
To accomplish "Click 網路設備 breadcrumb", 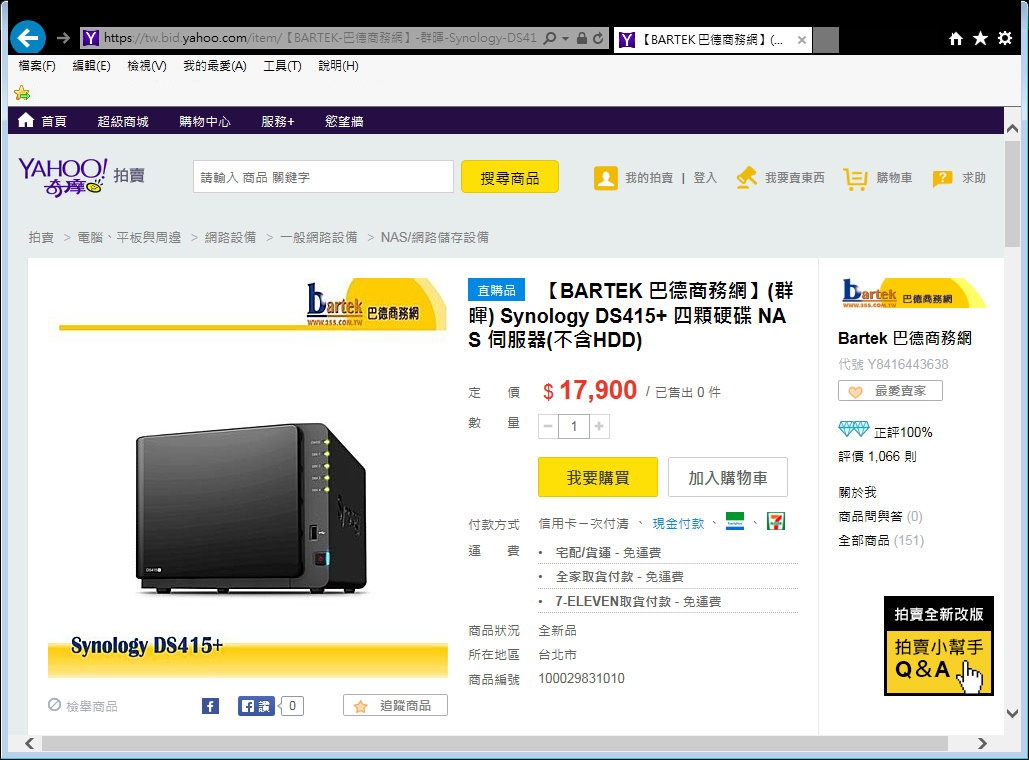I will 230,238.
